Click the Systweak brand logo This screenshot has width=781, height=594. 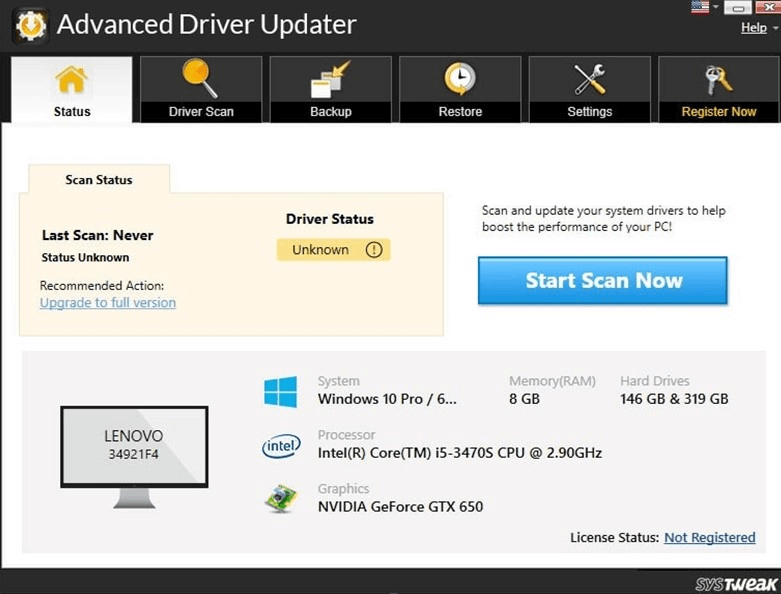(722, 583)
